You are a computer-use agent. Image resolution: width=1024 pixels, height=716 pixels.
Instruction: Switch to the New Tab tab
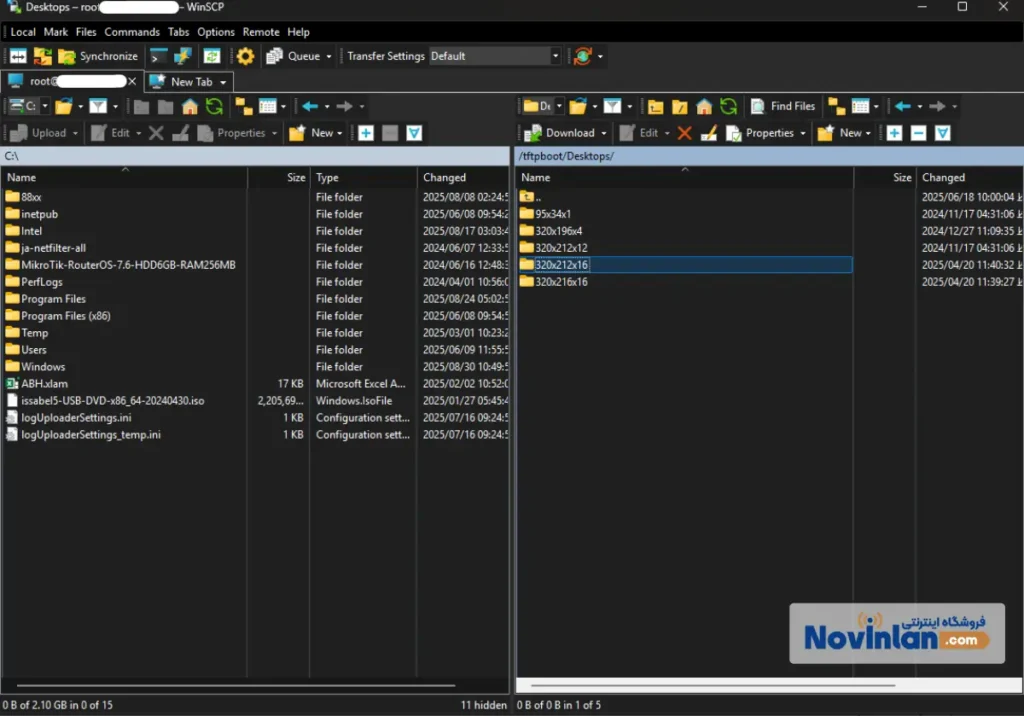click(188, 81)
